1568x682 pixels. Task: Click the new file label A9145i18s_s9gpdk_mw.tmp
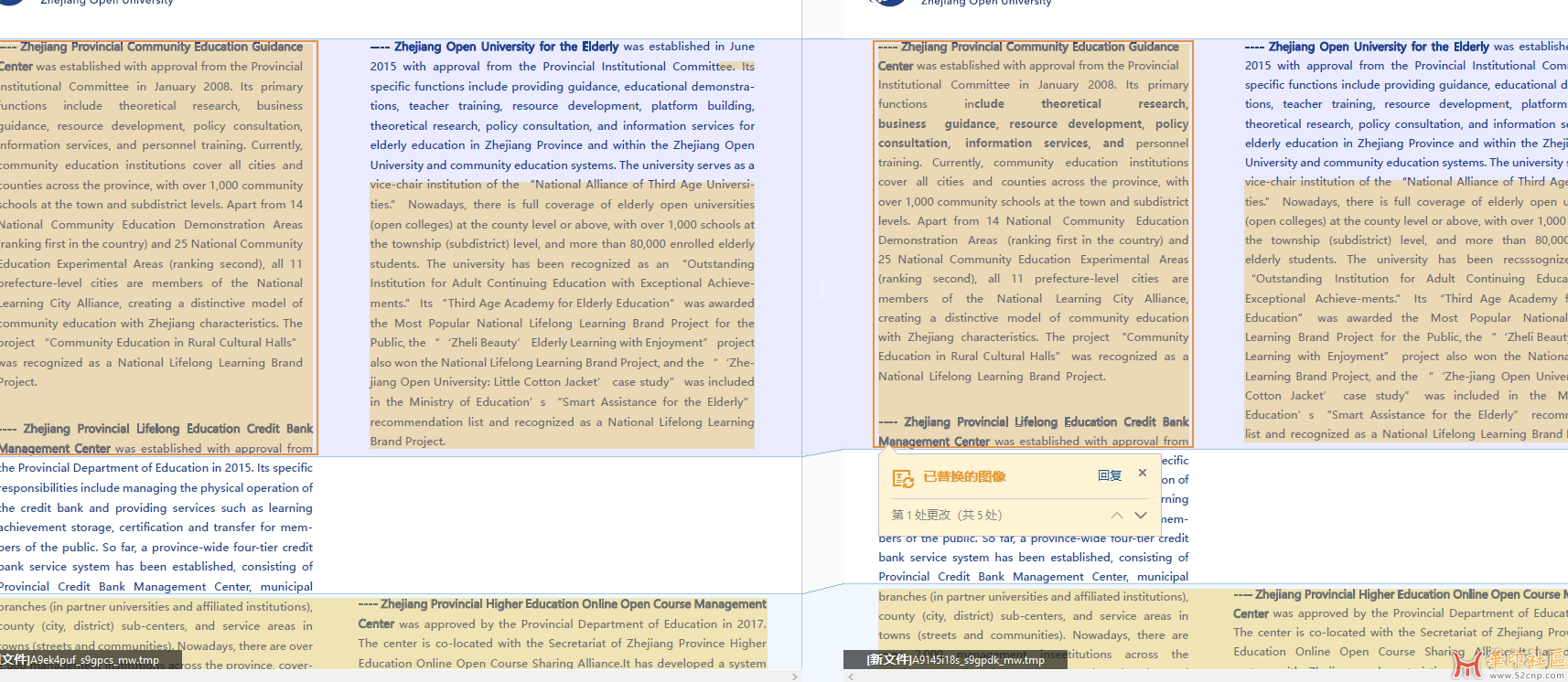[955, 659]
